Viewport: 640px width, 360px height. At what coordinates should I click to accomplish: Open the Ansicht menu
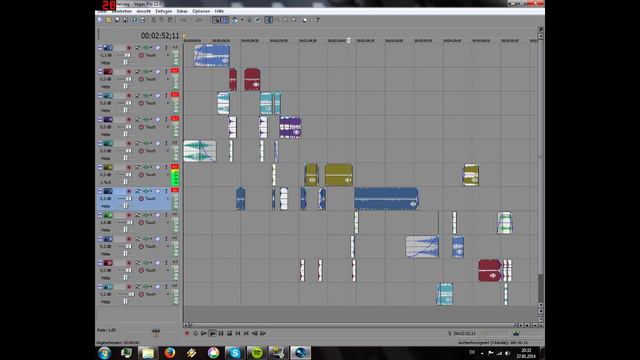(144, 11)
